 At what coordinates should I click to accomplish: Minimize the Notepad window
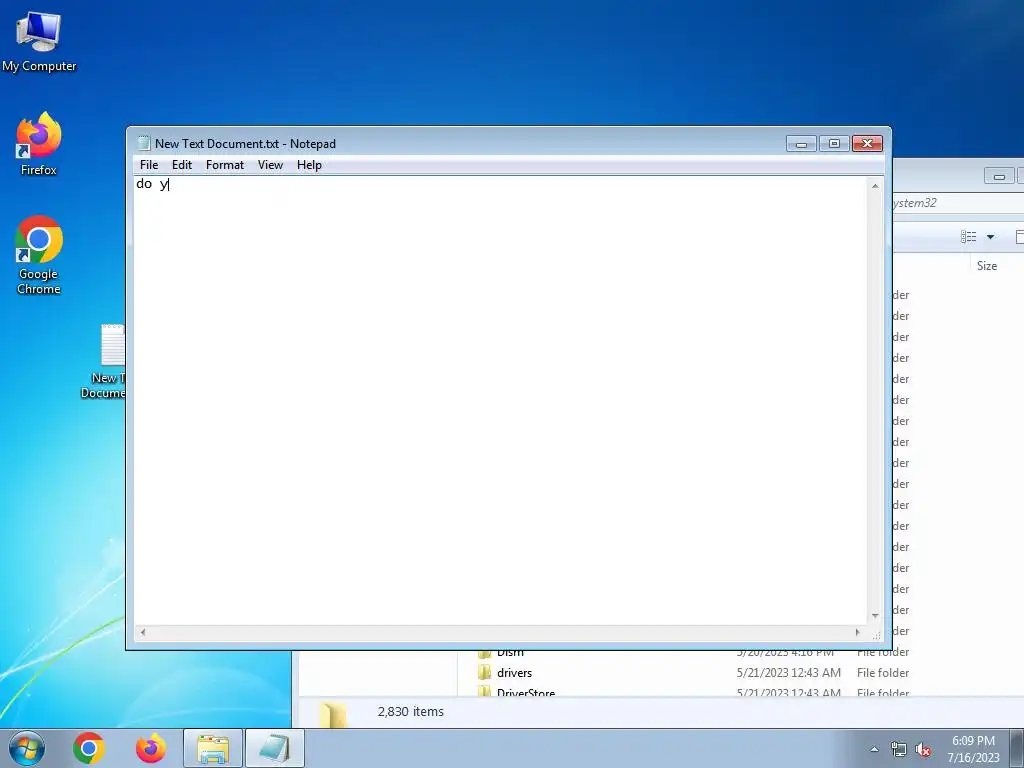click(x=801, y=144)
